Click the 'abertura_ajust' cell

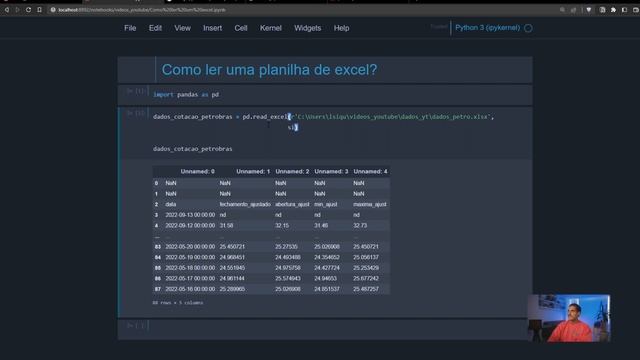(292, 204)
